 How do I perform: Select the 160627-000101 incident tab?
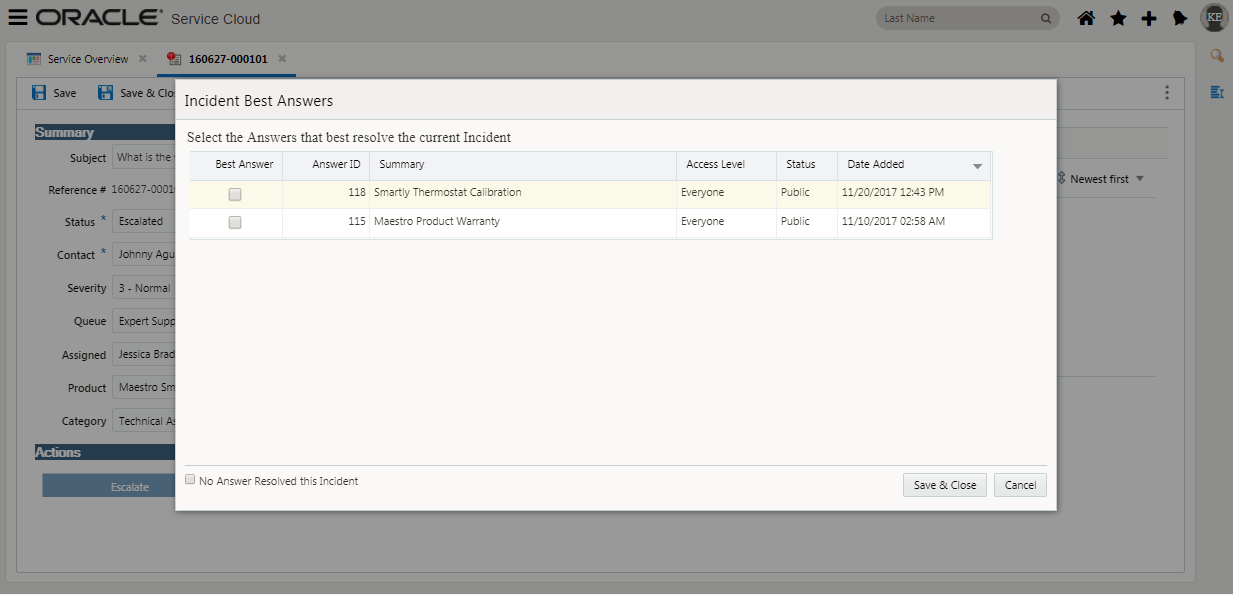[227, 59]
